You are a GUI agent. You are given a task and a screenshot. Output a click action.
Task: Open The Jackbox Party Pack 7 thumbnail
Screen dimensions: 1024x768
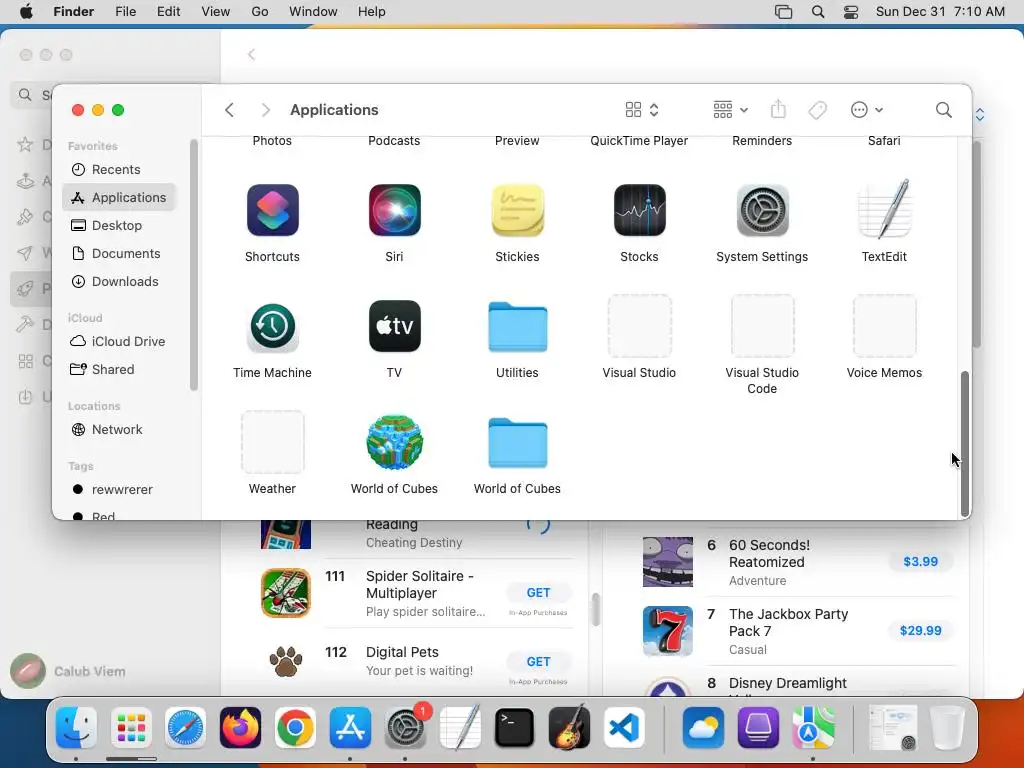click(x=667, y=631)
